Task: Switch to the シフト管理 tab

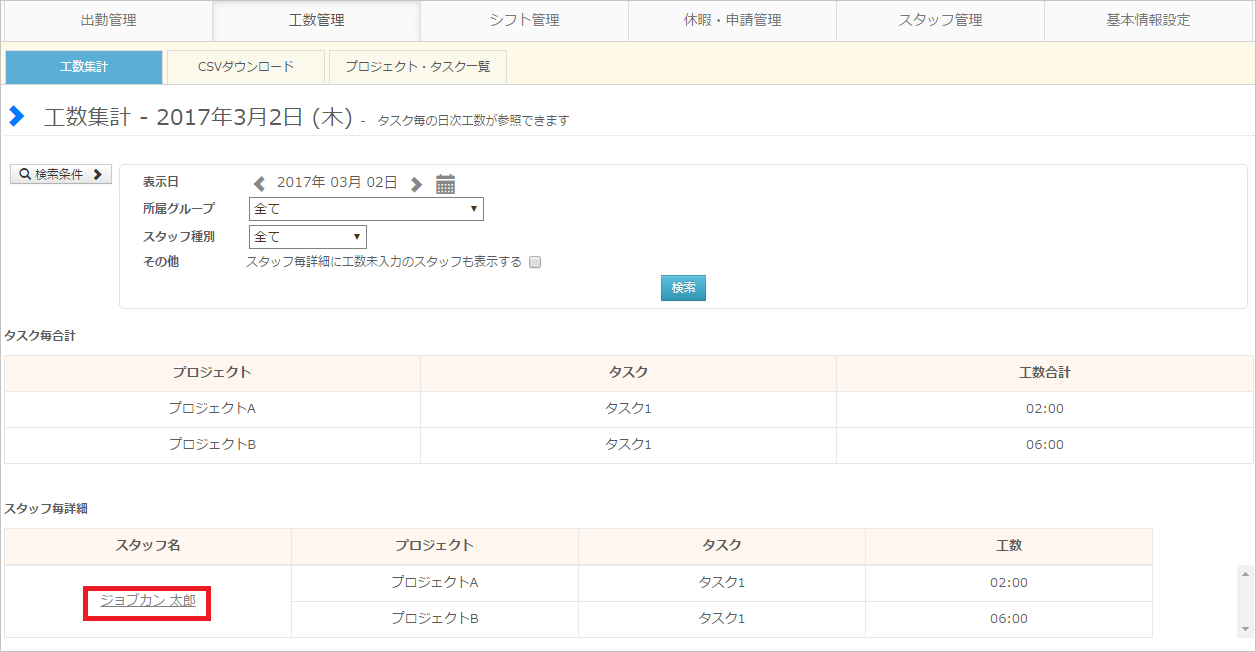Action: pyautogui.click(x=524, y=20)
